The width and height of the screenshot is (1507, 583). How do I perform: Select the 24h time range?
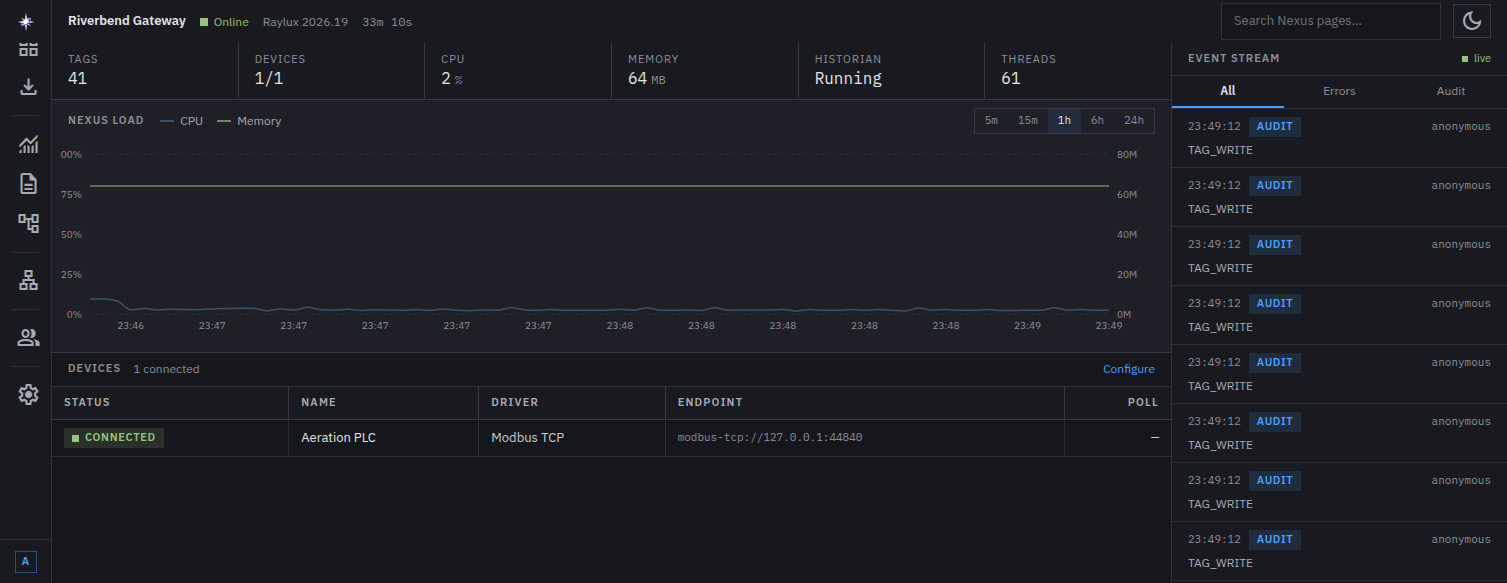(1134, 121)
